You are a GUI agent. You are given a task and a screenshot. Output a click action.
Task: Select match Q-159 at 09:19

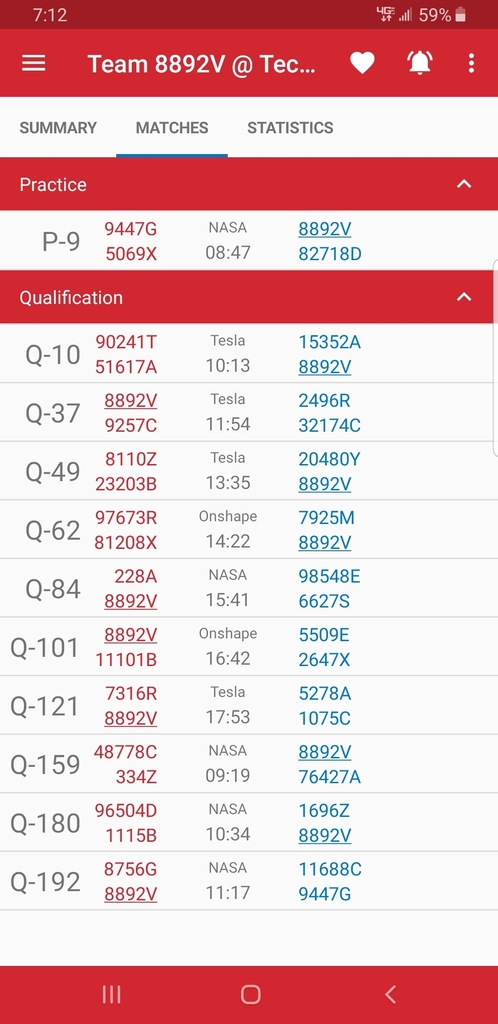[x=249, y=764]
